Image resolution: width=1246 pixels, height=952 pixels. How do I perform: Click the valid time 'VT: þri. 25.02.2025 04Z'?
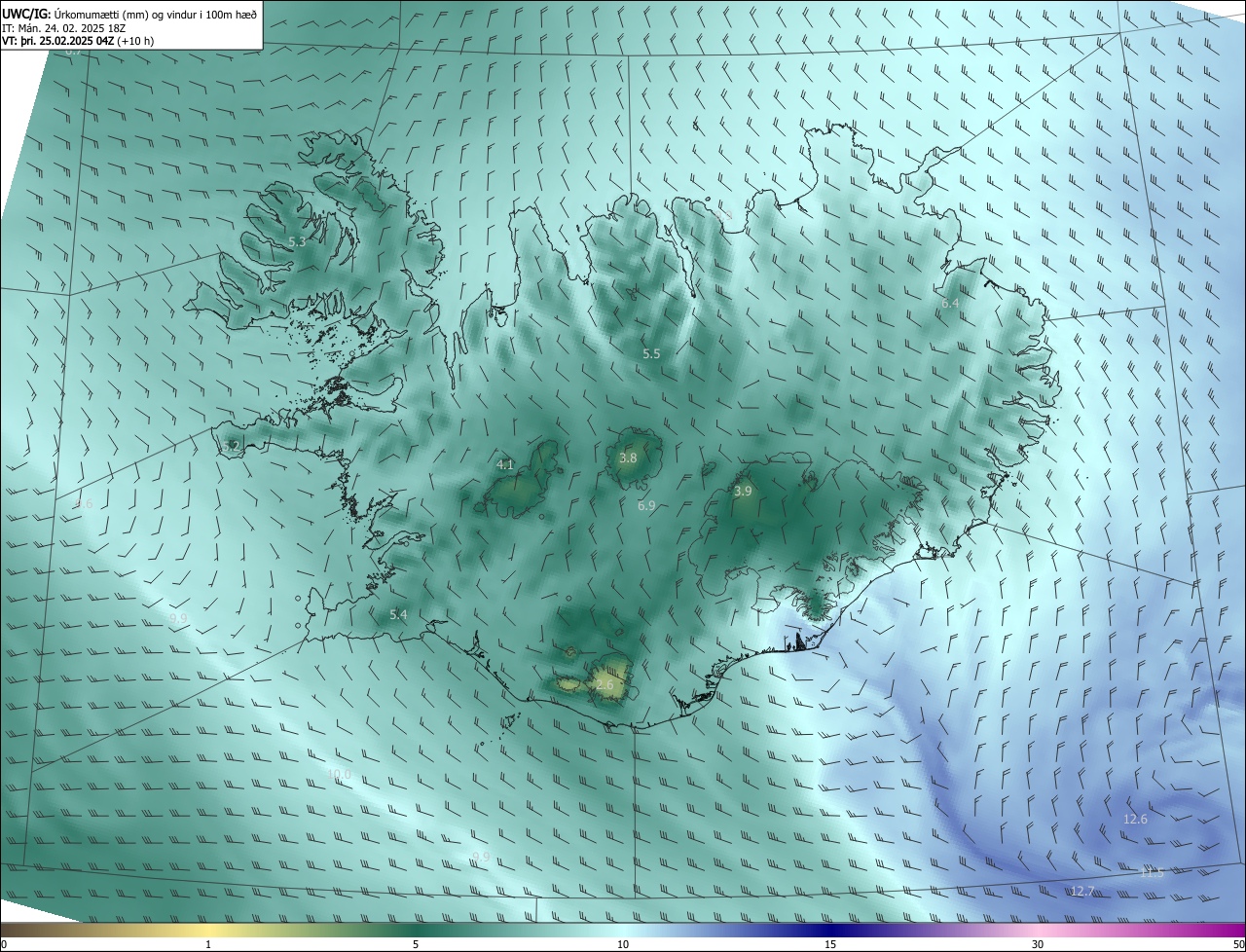tap(60, 41)
